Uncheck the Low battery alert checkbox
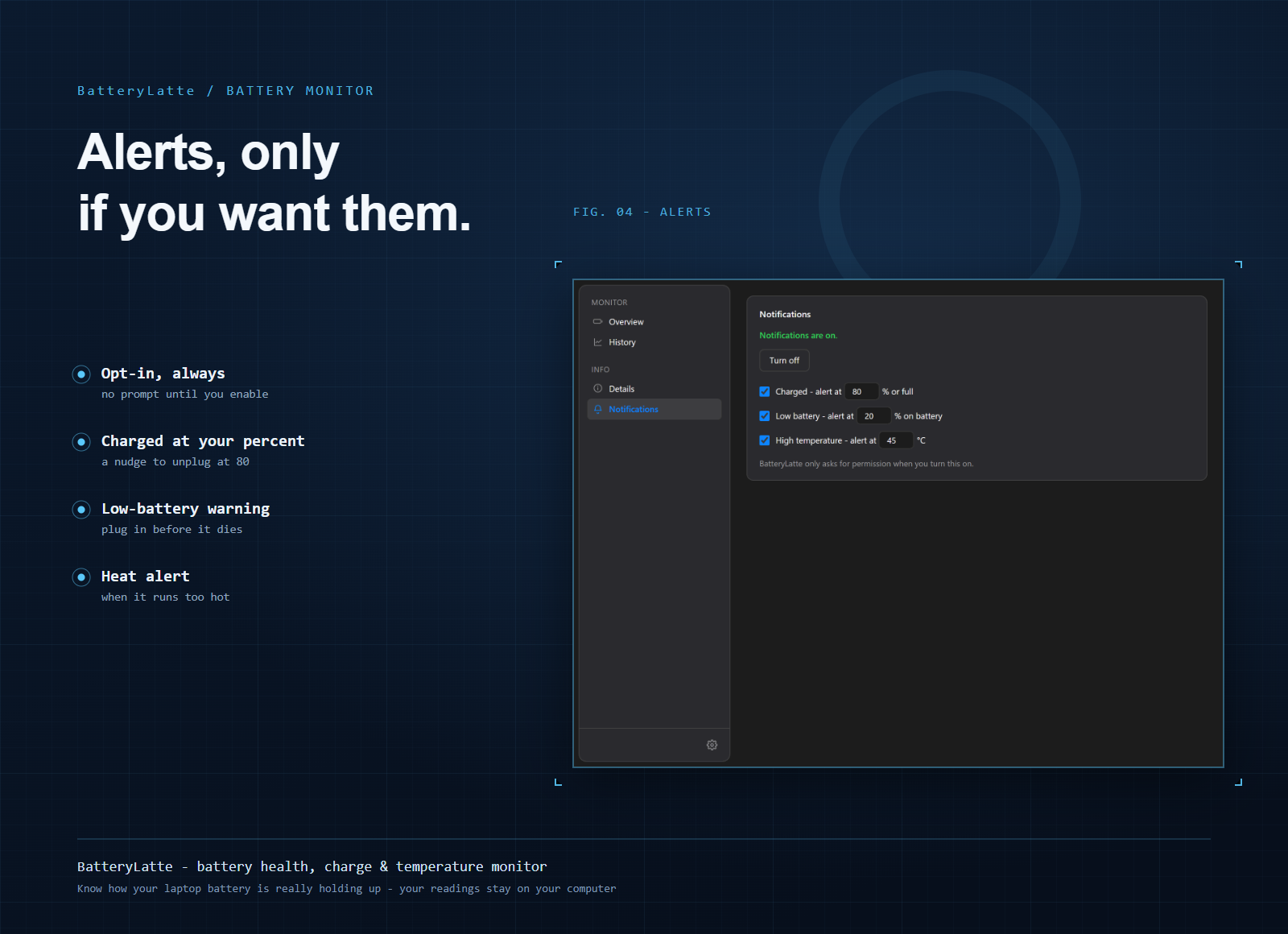This screenshot has height=934, width=1288. [x=764, y=415]
